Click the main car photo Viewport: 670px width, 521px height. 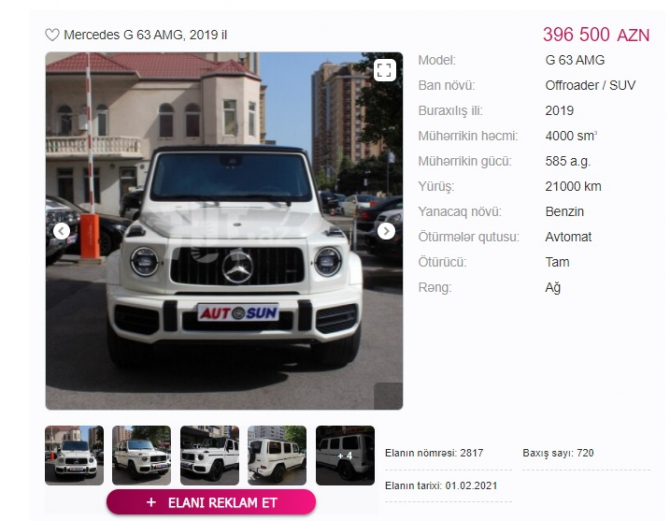(x=224, y=231)
